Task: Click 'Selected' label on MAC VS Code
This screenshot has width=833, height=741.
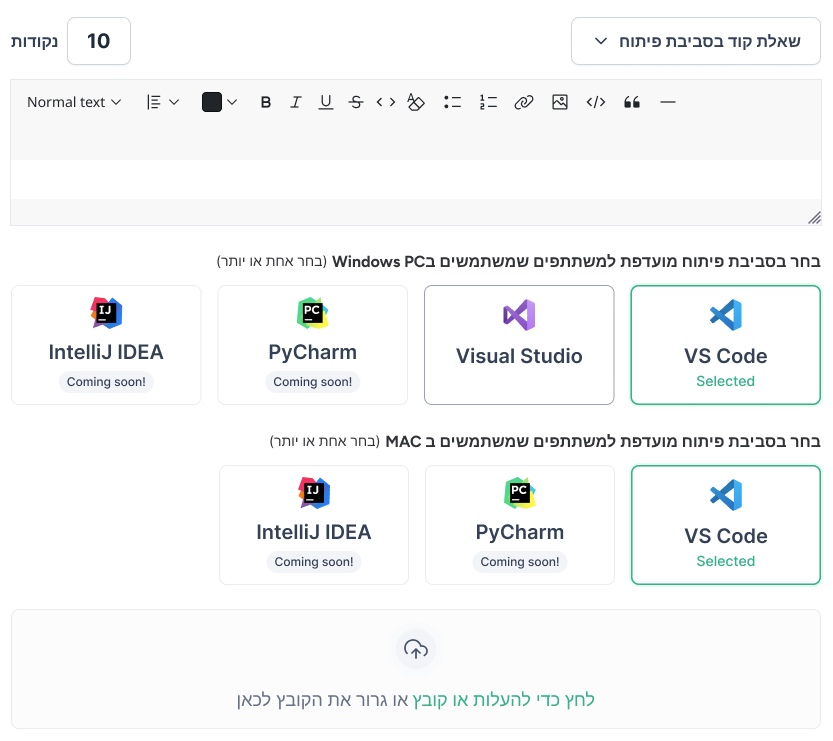Action: [x=726, y=561]
